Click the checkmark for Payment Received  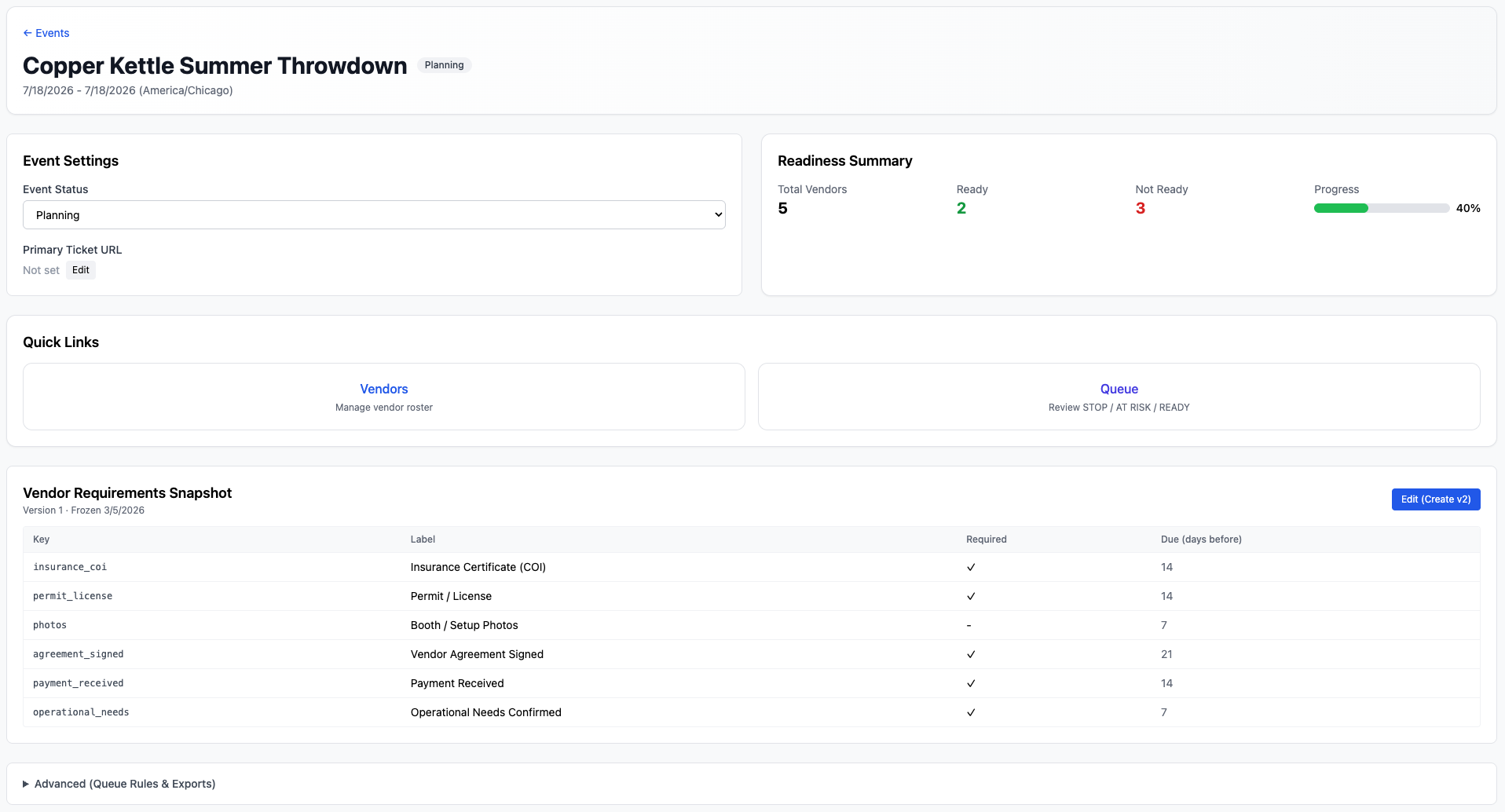(x=972, y=683)
